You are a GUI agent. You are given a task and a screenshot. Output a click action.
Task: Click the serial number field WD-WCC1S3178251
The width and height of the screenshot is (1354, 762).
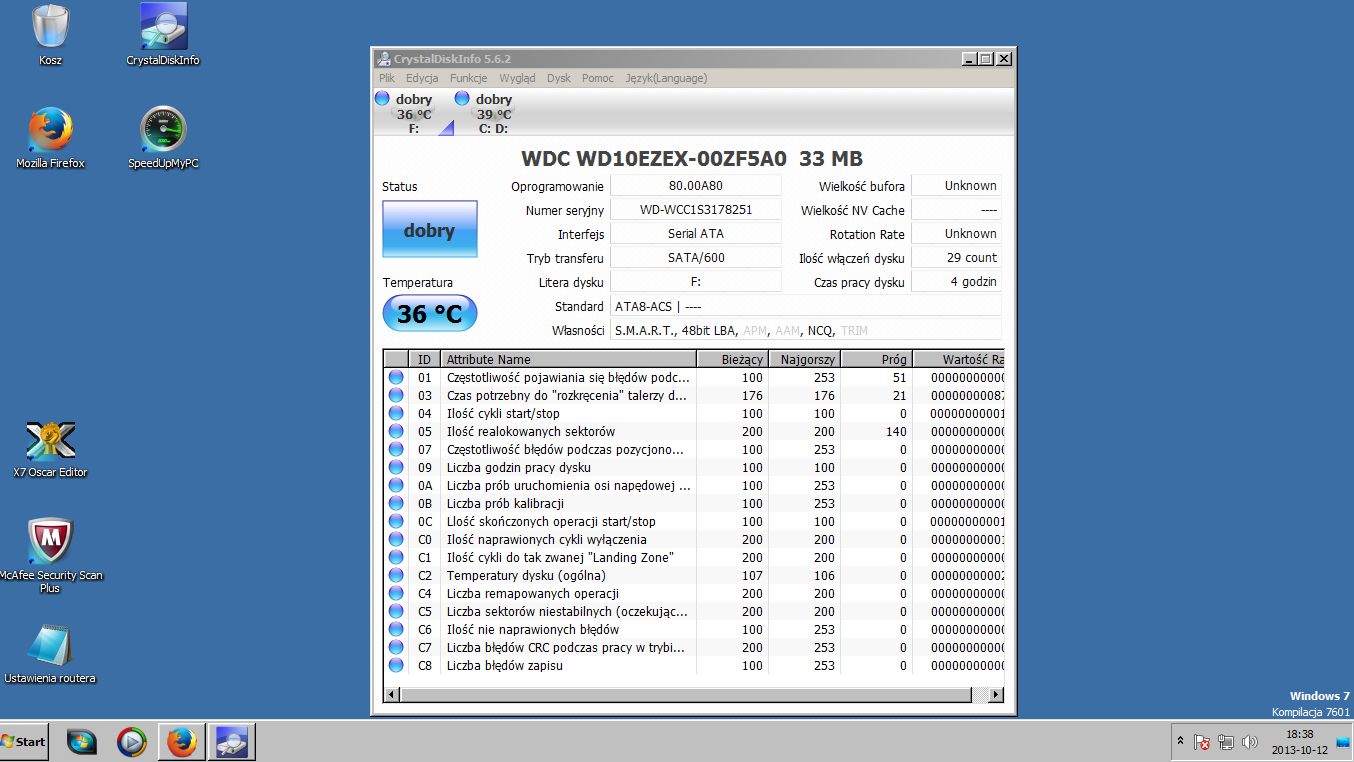point(696,210)
